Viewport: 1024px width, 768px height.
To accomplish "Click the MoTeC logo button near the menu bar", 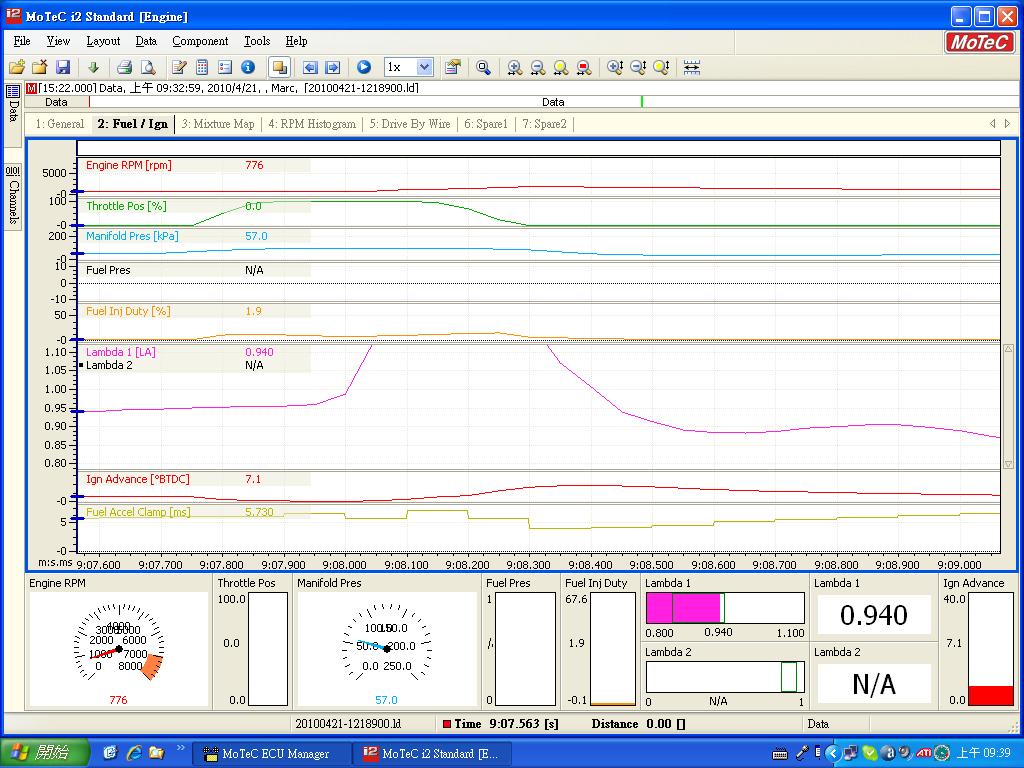I will [x=980, y=42].
